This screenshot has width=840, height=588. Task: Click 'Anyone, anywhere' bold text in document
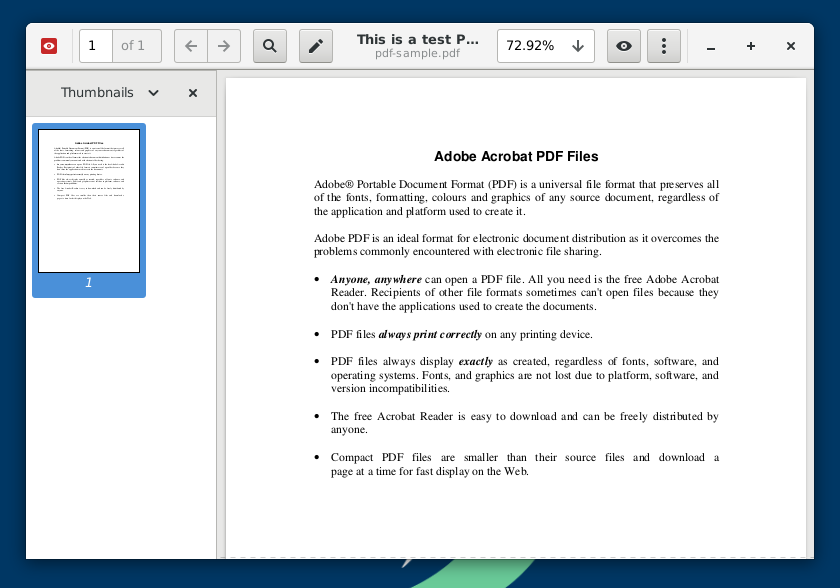376,280
